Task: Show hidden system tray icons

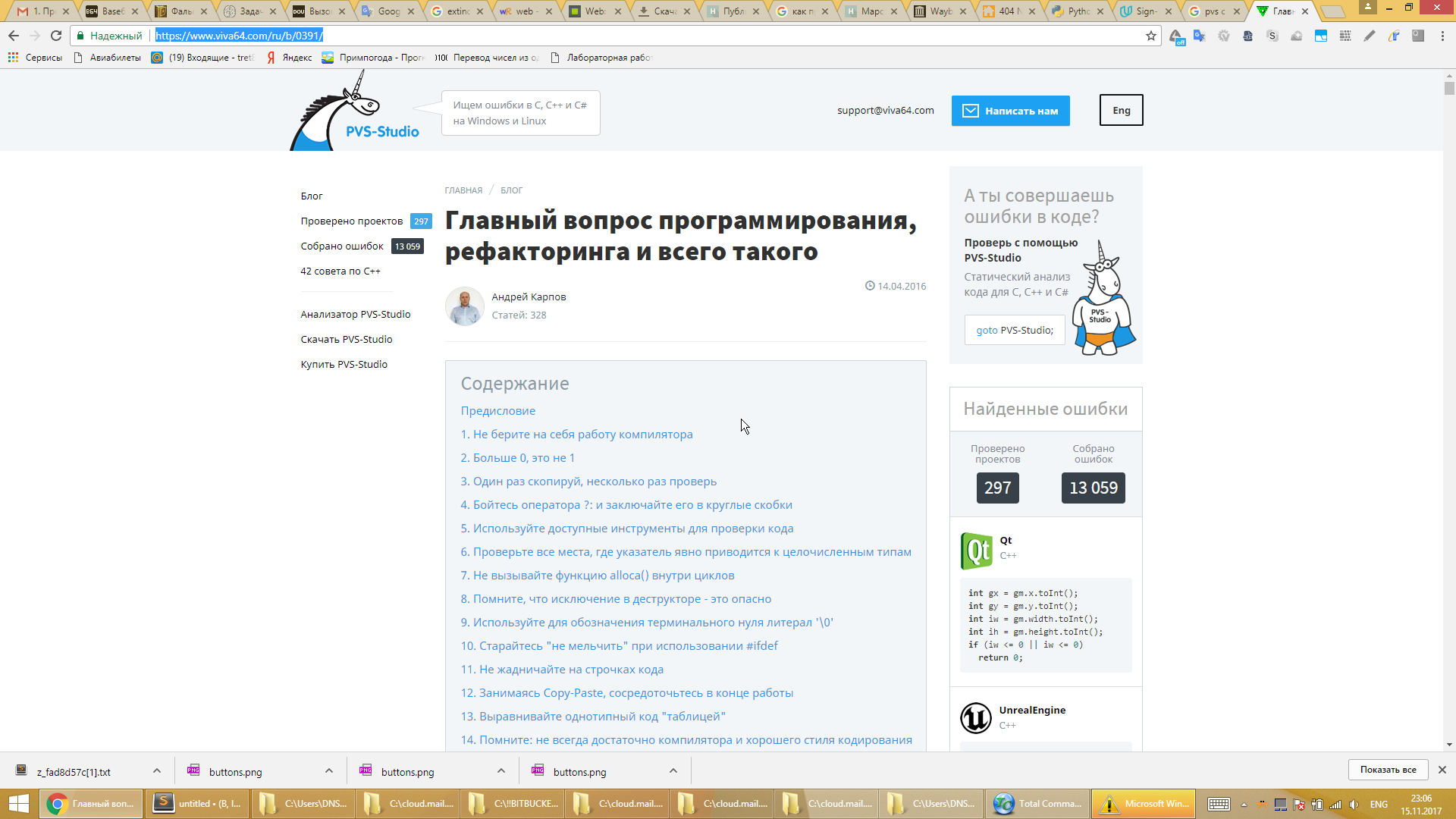Action: (1244, 804)
